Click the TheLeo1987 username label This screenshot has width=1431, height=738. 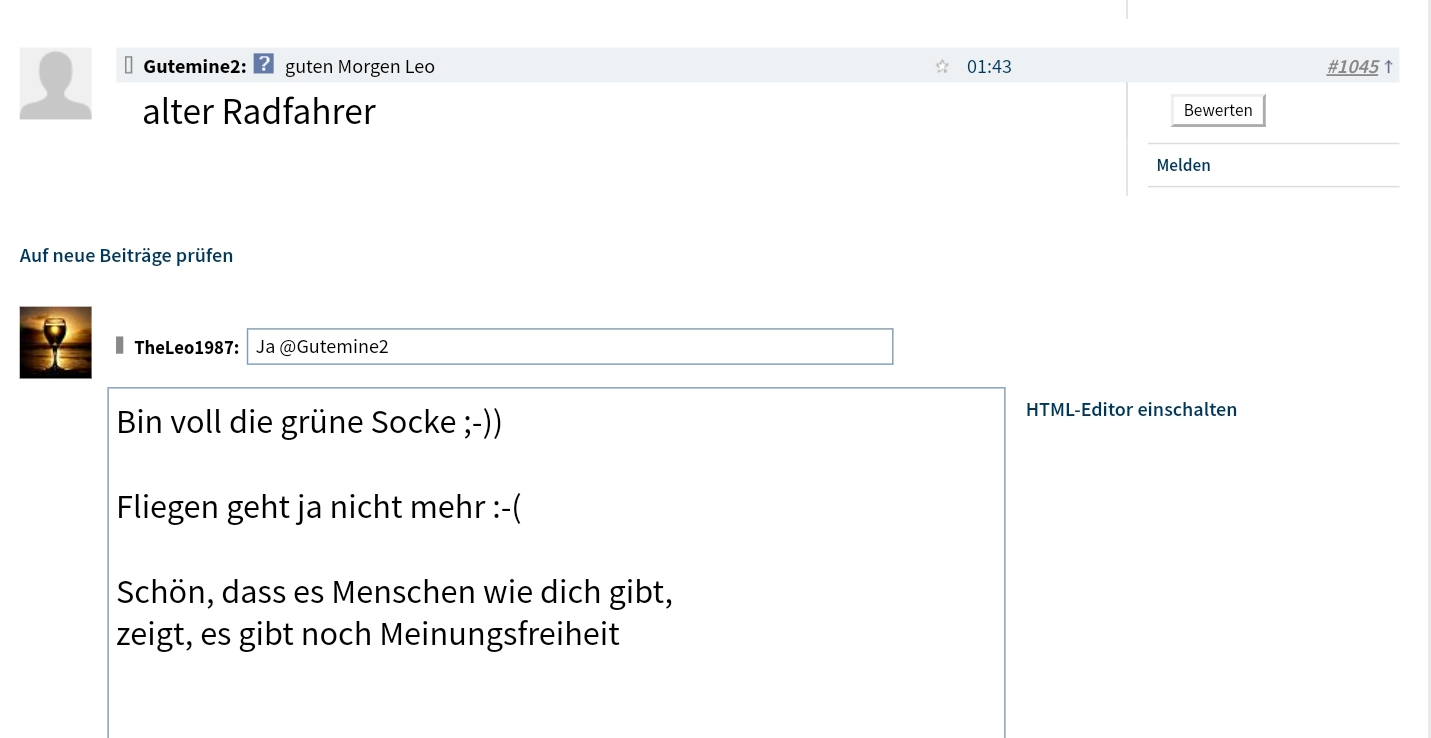click(x=186, y=347)
